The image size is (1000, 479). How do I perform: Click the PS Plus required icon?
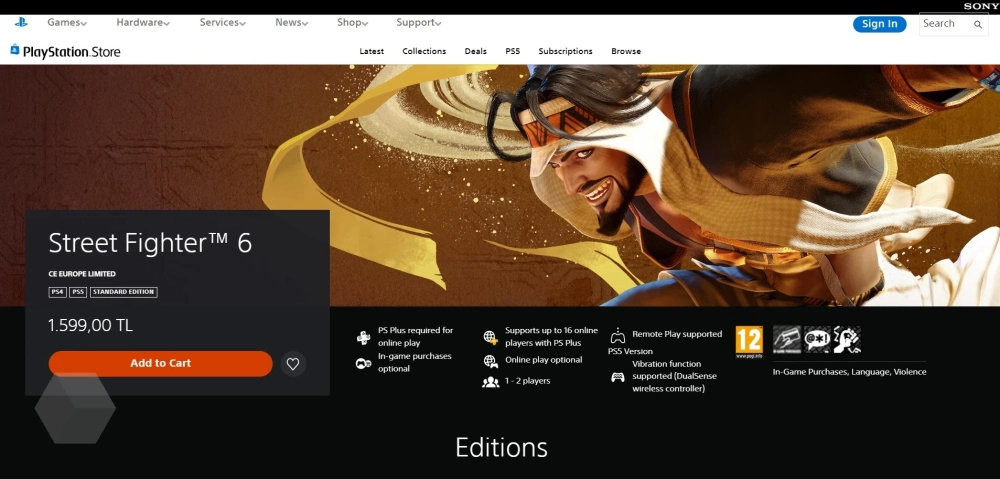pyautogui.click(x=363, y=337)
